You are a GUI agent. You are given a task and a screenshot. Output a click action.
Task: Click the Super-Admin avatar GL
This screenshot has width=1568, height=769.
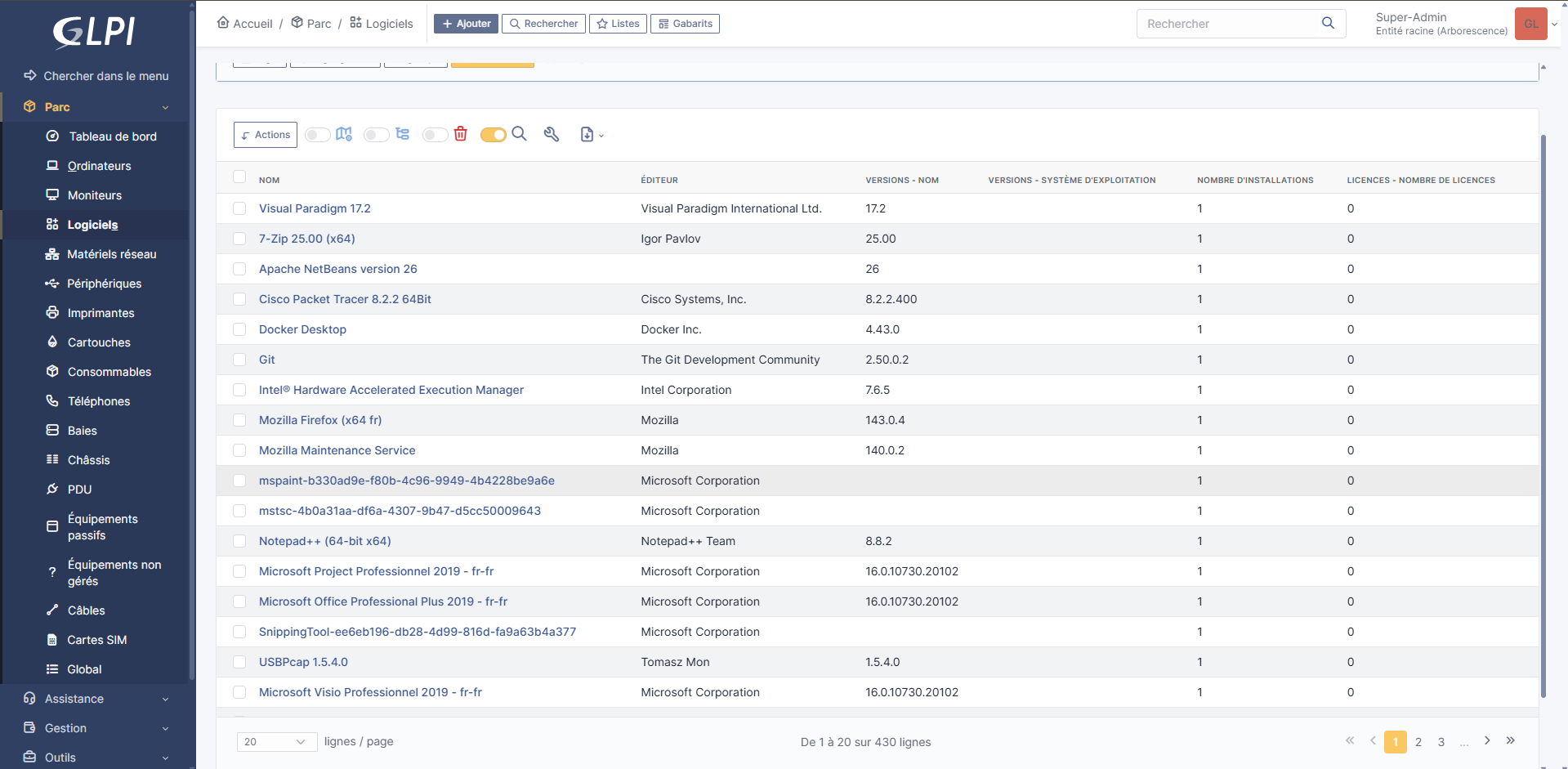click(1530, 24)
